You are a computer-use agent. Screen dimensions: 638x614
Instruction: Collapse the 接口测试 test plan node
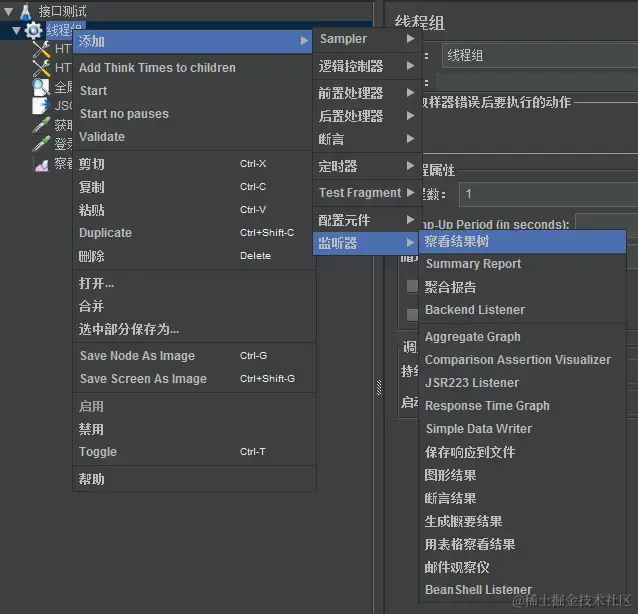pyautogui.click(x=9, y=12)
